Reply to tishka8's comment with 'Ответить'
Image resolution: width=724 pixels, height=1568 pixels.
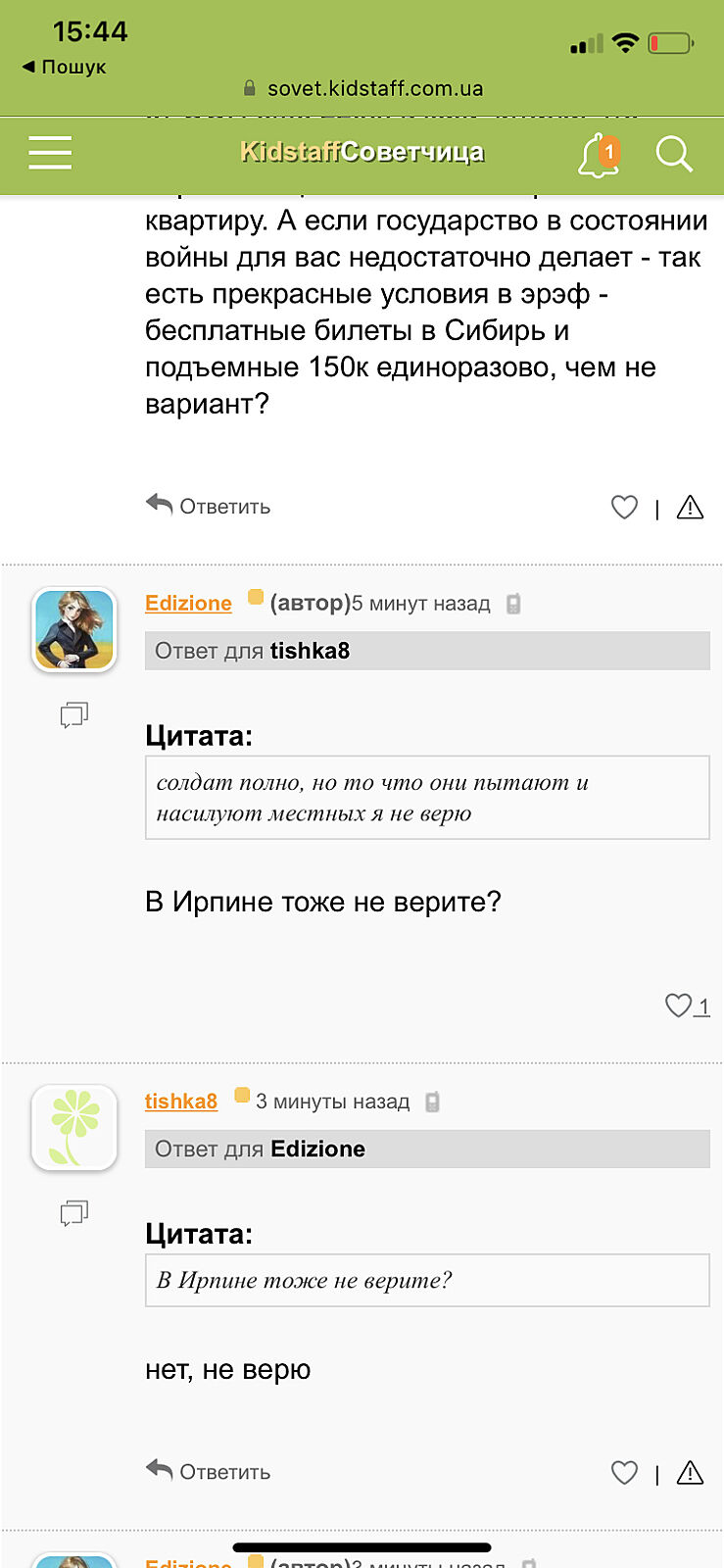click(209, 1471)
